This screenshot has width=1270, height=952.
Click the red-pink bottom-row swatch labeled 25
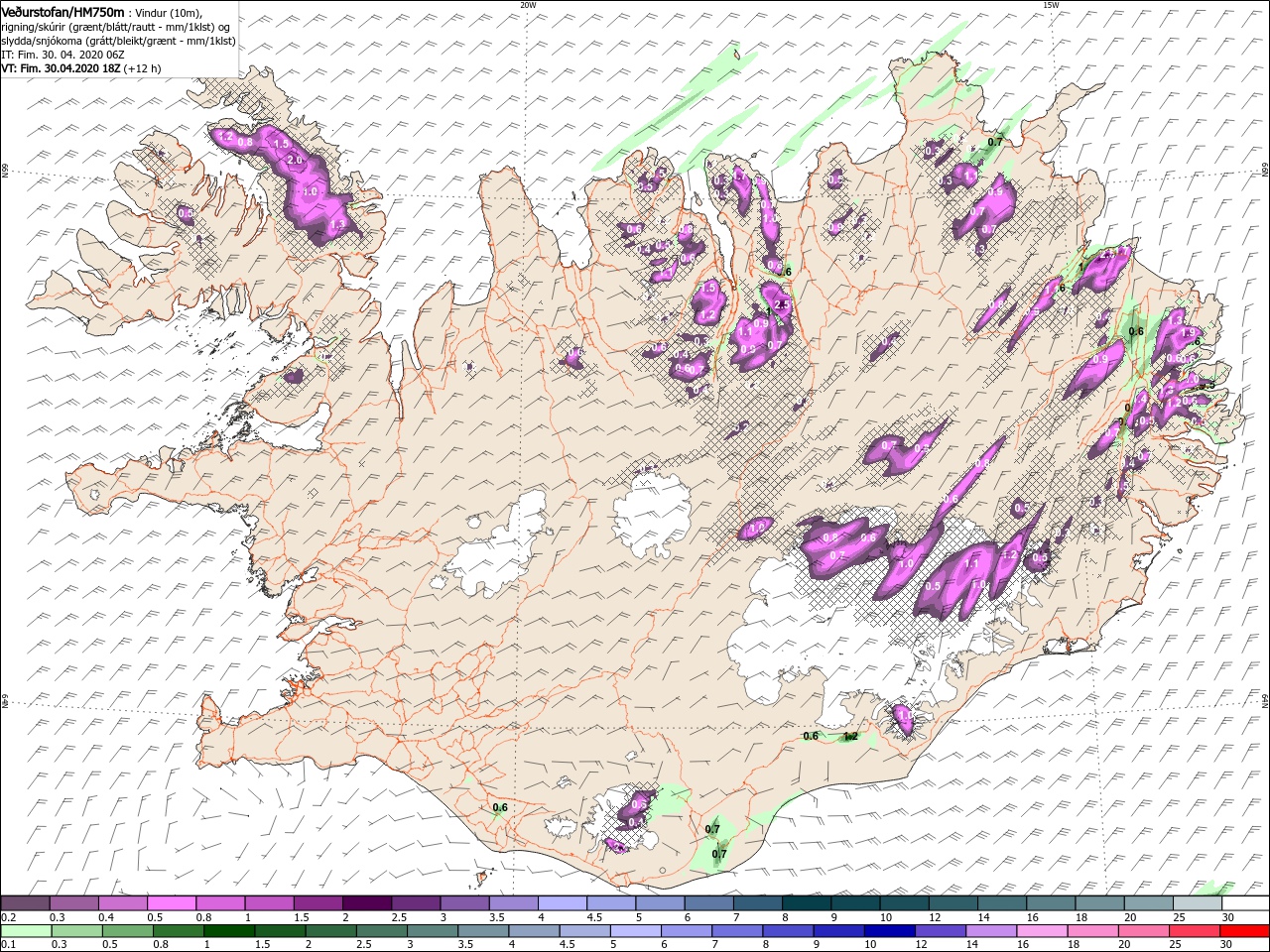[x=1194, y=931]
